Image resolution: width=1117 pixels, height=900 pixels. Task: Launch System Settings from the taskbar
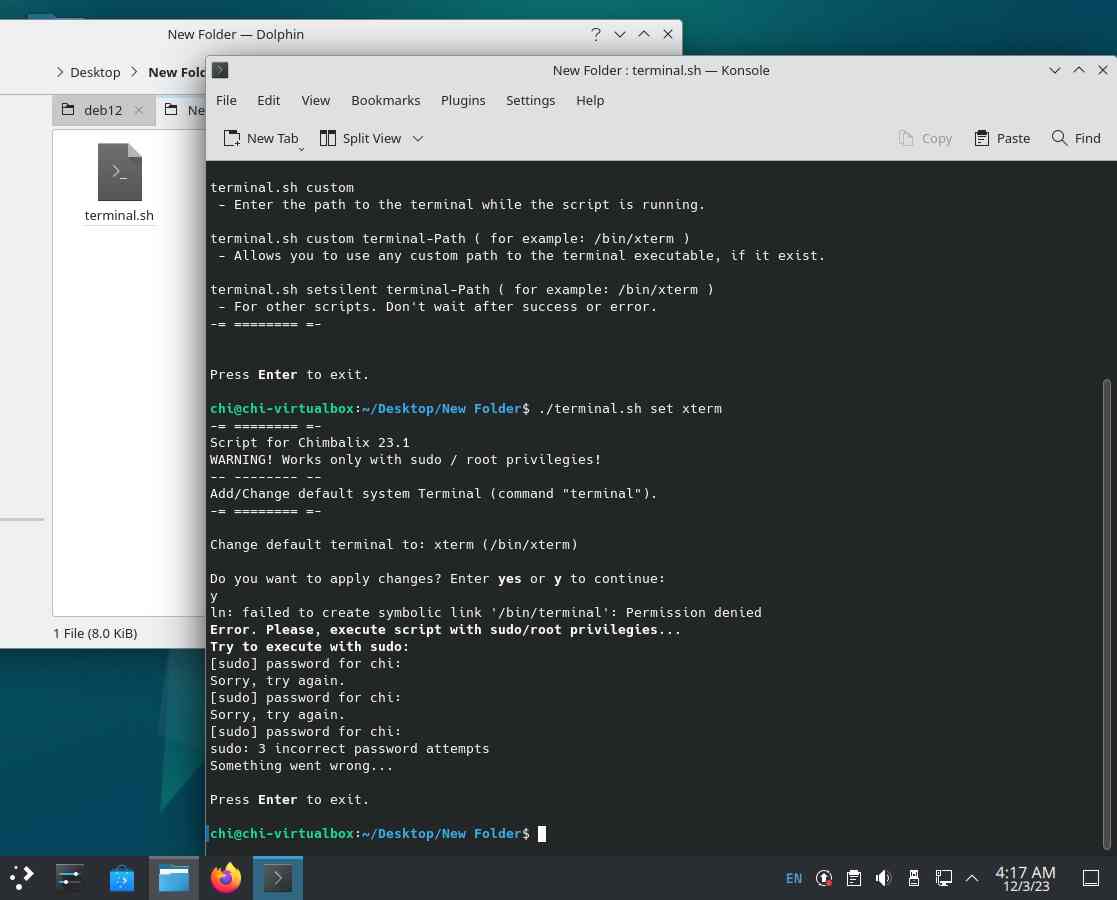point(70,878)
